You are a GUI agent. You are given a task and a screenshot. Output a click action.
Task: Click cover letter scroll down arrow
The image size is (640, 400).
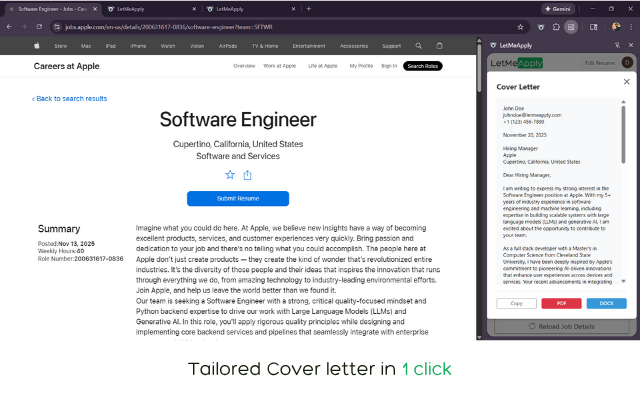pyautogui.click(x=623, y=281)
